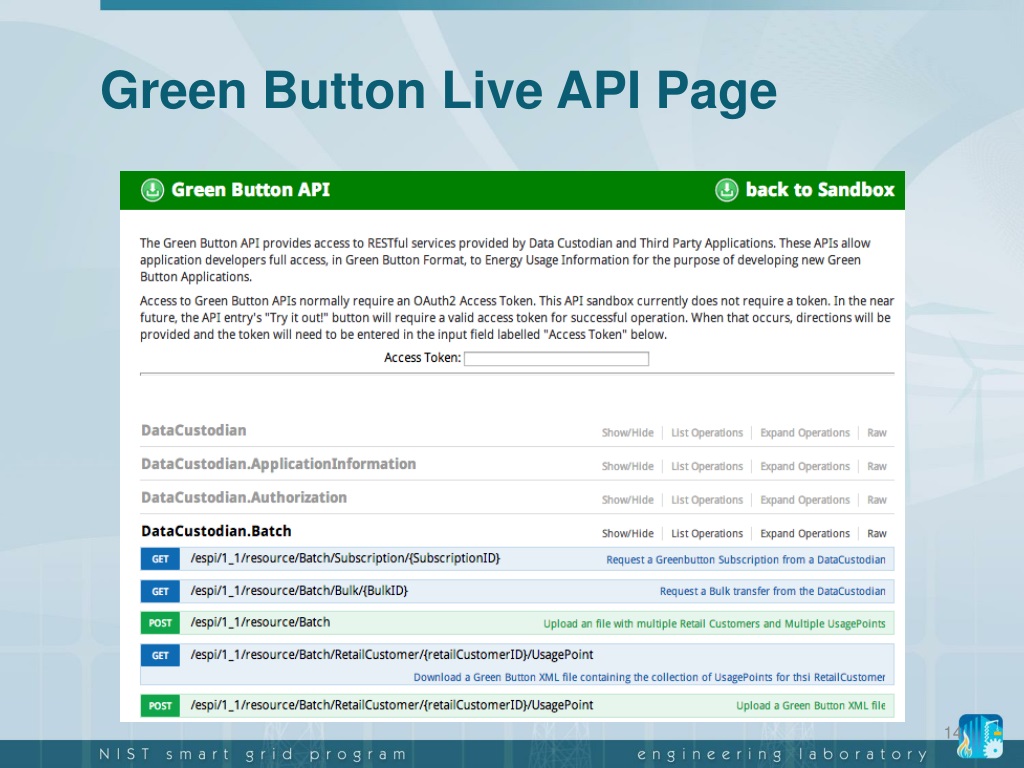Click Expand Operations for the DataCustodian row
This screenshot has height=768, width=1024.
coord(805,433)
